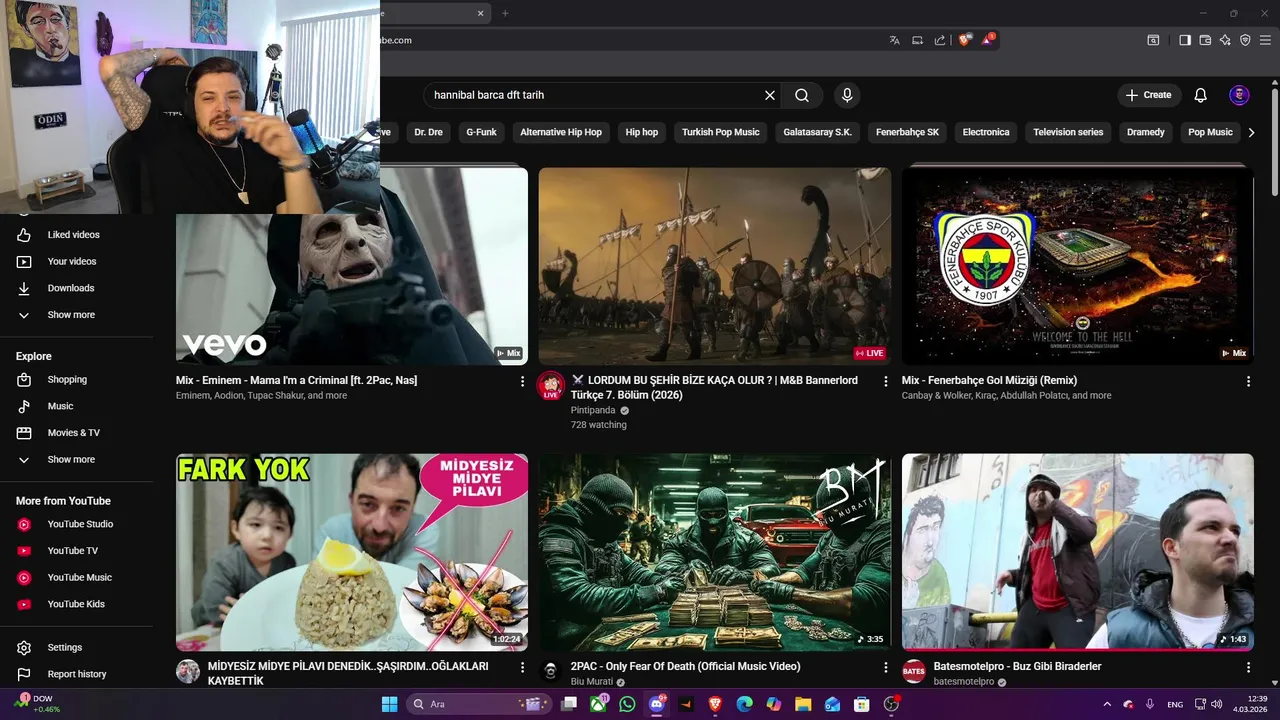Open the Brave Rewards triangle icon
The width and height of the screenshot is (1280, 720).
[x=989, y=40]
